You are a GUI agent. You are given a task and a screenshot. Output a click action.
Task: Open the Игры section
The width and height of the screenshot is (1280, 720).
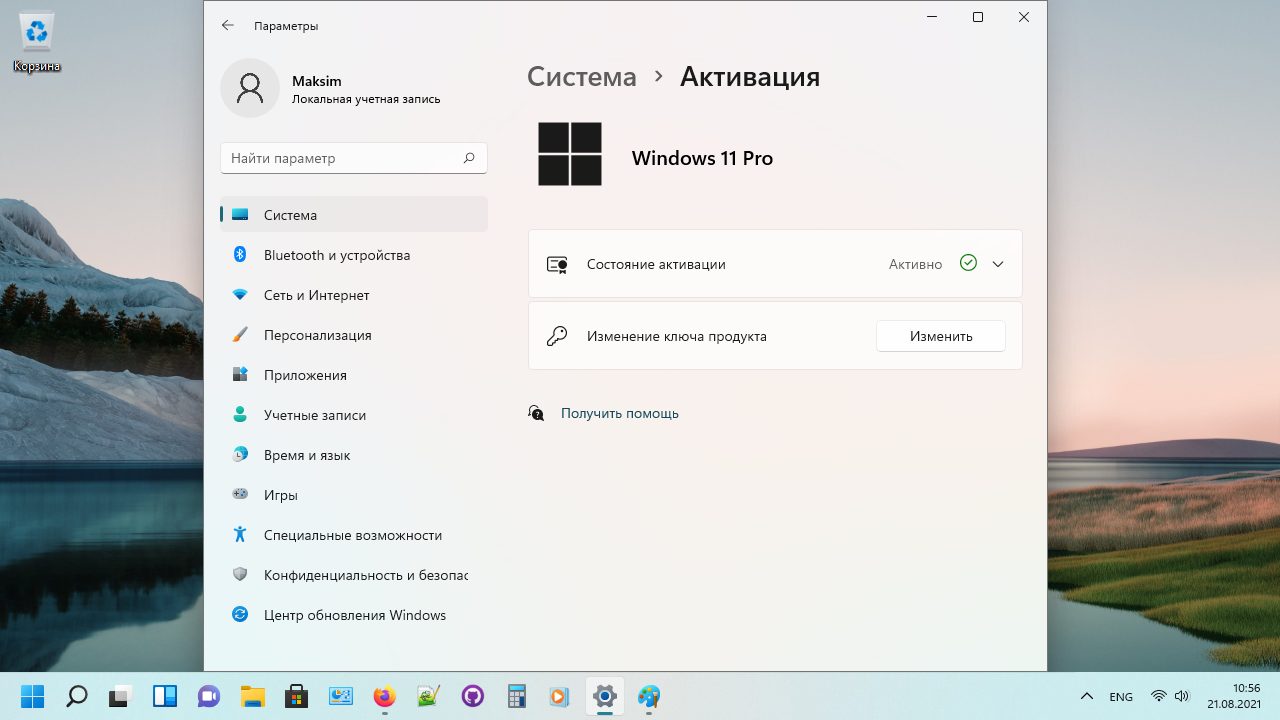point(354,495)
